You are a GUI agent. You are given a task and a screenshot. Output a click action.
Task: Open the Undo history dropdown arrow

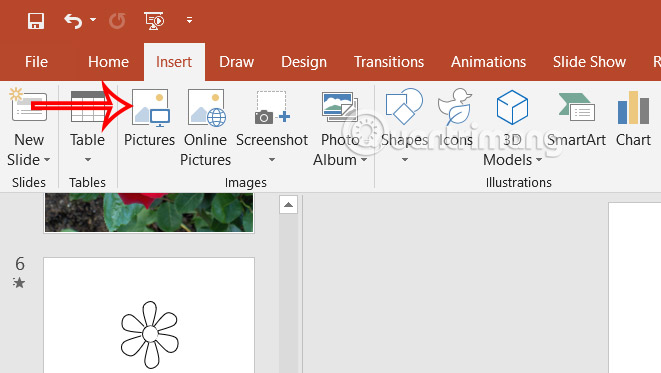[93, 19]
